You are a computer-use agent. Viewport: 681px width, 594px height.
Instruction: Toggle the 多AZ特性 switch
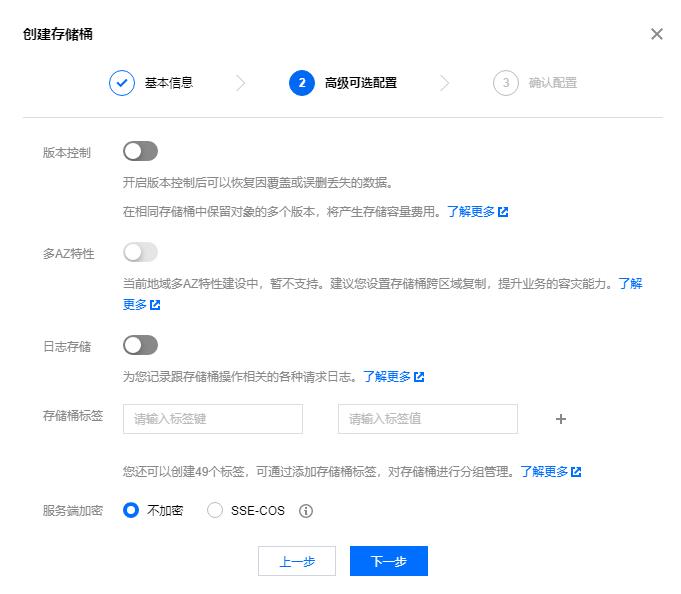click(140, 252)
